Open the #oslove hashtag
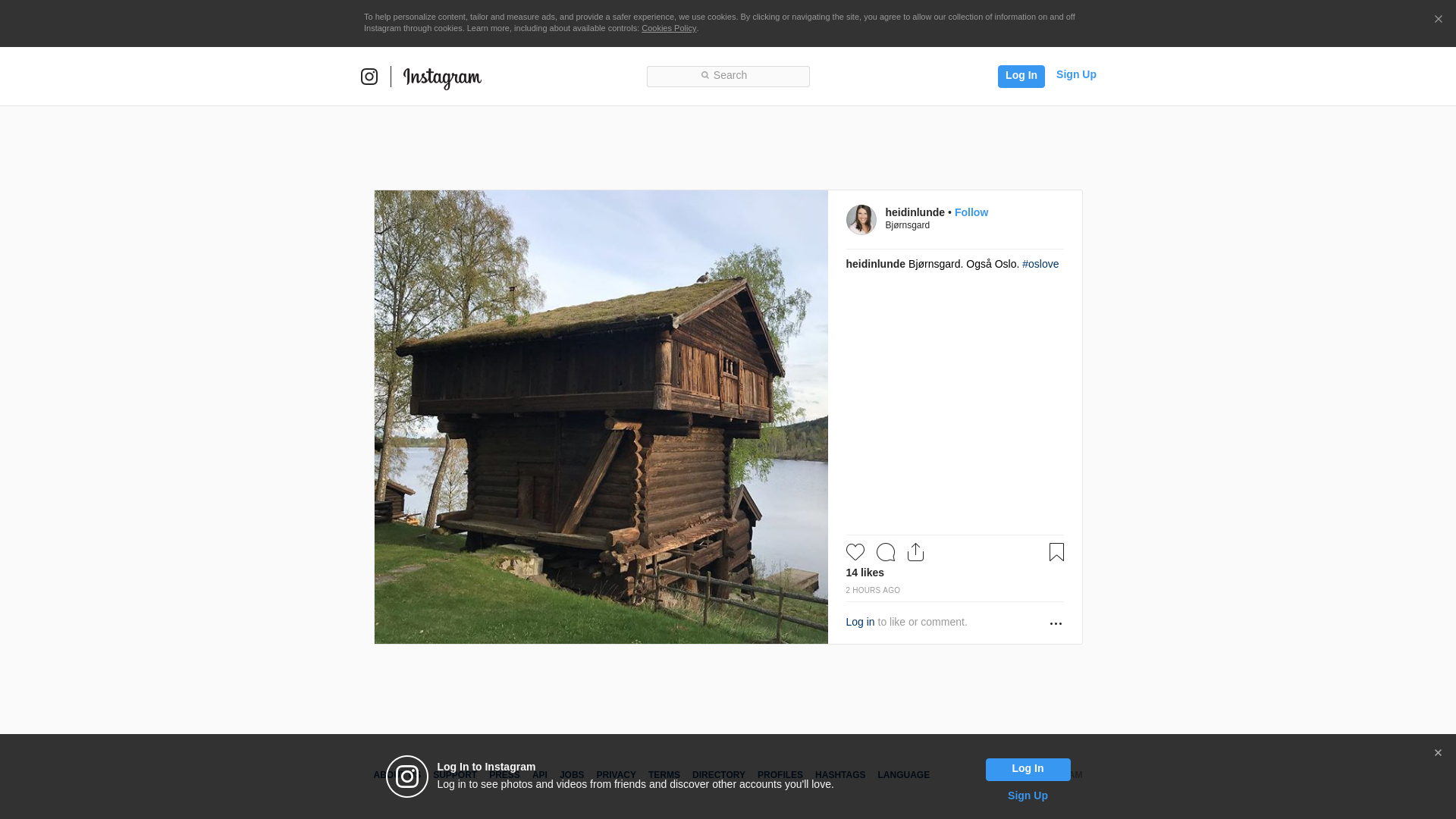This screenshot has width=1456, height=819. coord(1040,264)
